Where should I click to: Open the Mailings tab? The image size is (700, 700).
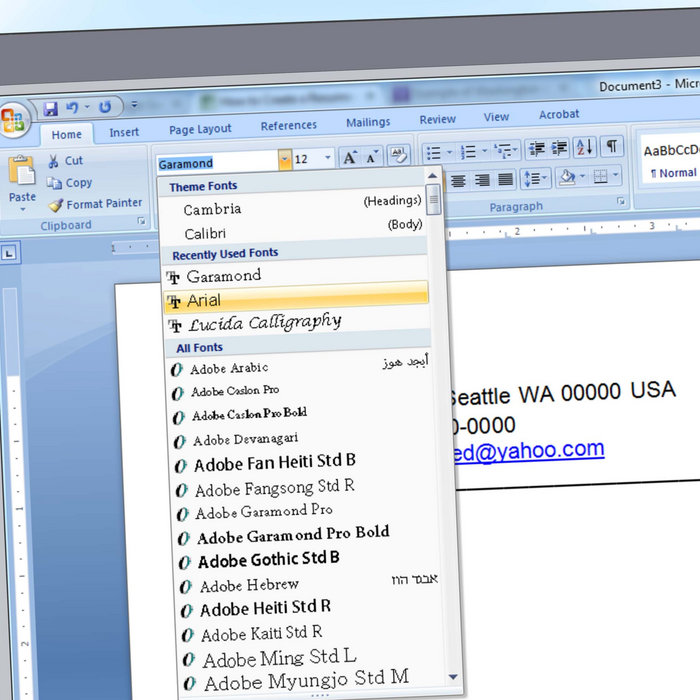pos(368,122)
